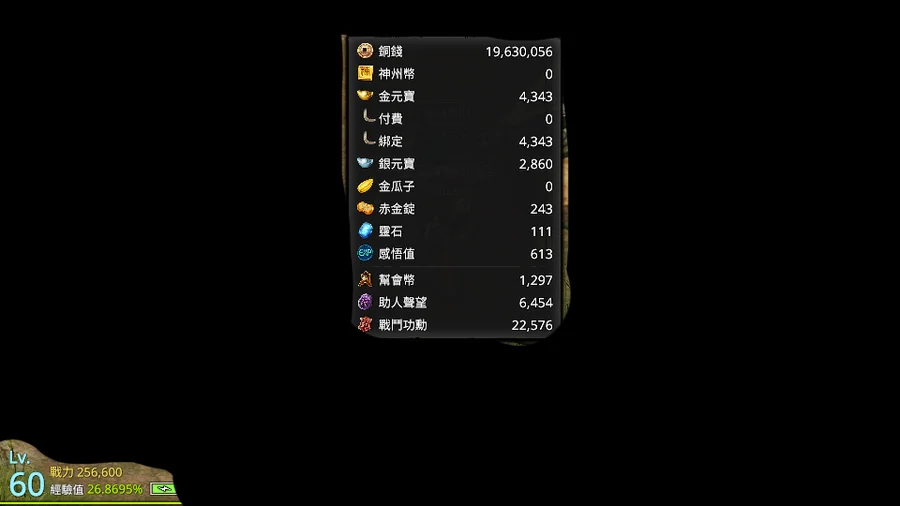The width and height of the screenshot is (900, 506).
Task: Click the blue 靈石 gem icon
Action: 365,231
